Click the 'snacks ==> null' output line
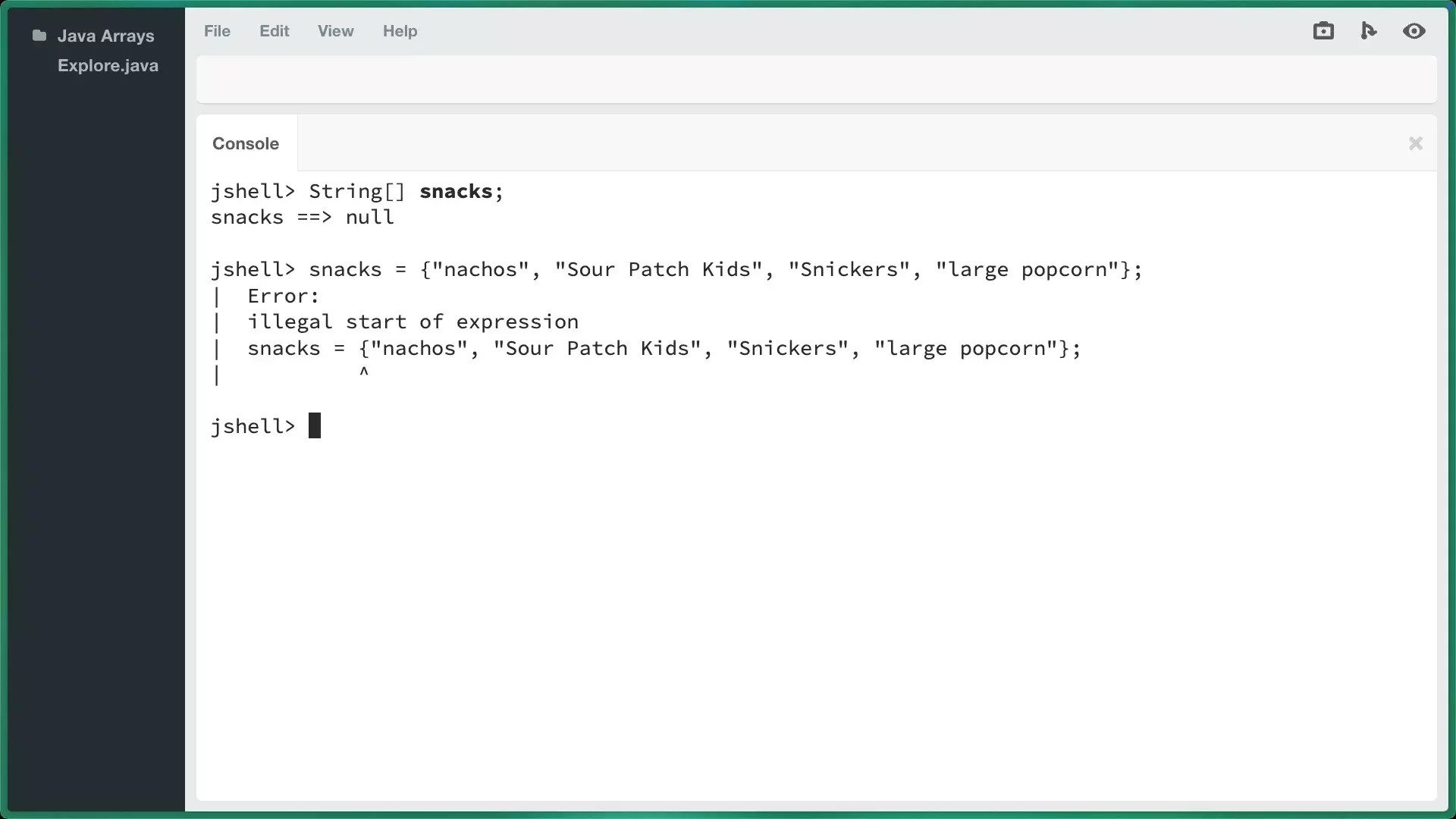 coord(302,218)
